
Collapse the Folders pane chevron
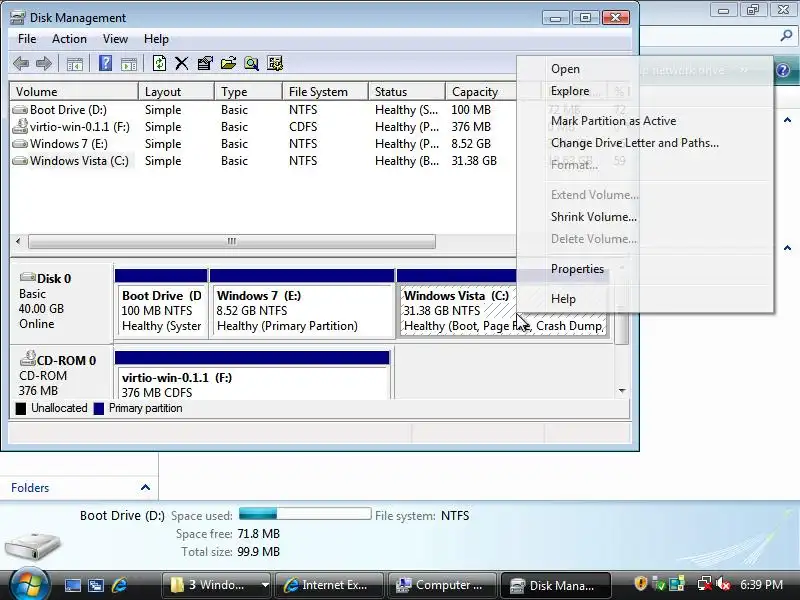pyautogui.click(x=145, y=487)
